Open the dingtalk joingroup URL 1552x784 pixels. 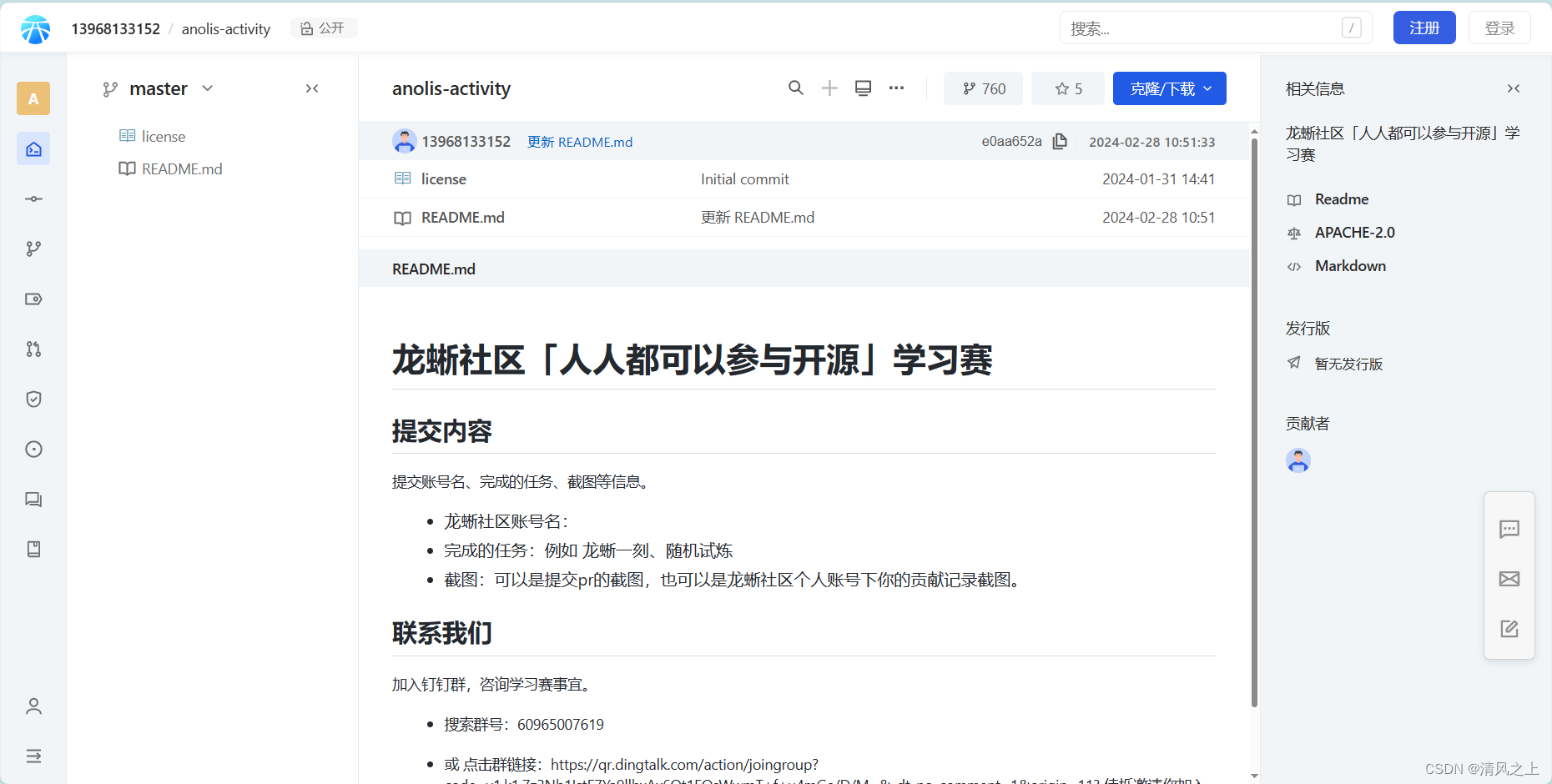tap(684, 764)
